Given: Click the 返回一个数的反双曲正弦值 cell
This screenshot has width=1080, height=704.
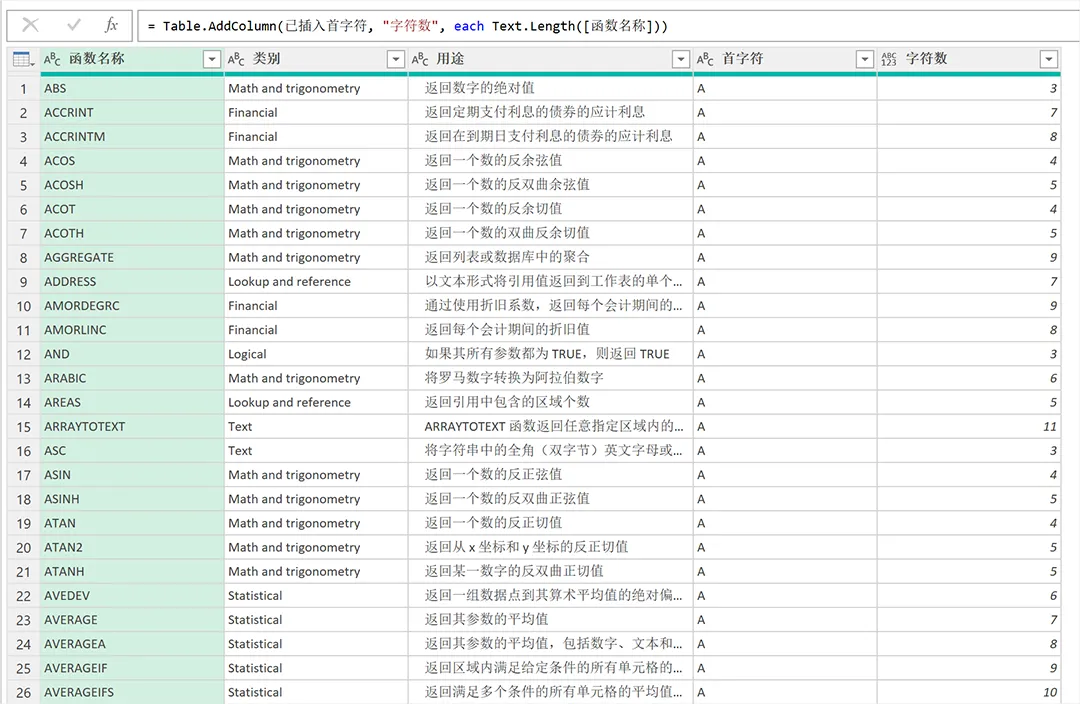Looking at the screenshot, I should click(x=550, y=499).
